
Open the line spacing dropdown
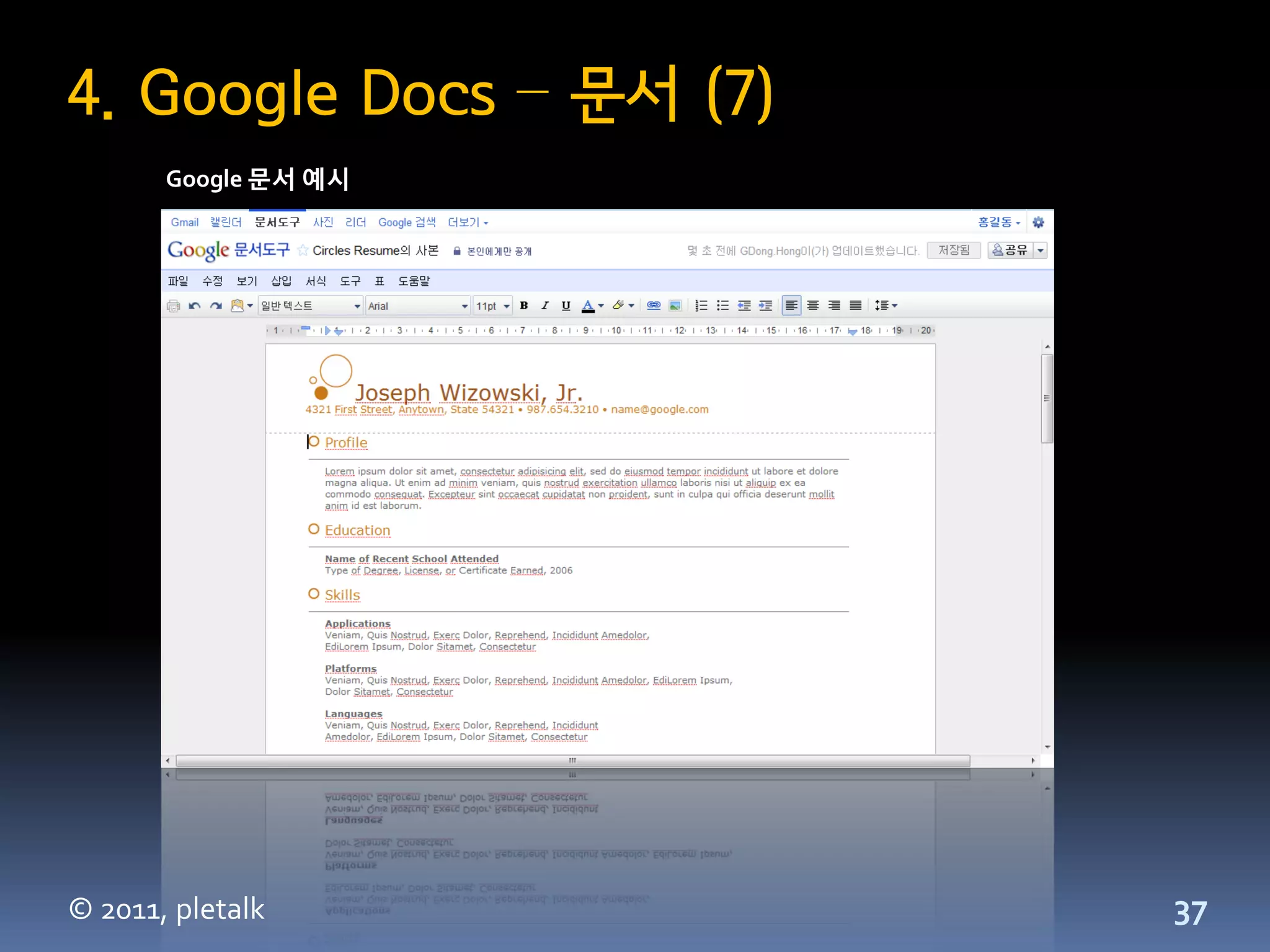pos(886,306)
